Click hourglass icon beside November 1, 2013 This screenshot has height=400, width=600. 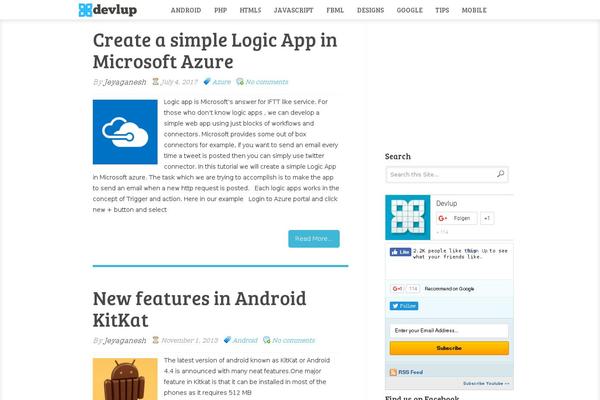155,340
